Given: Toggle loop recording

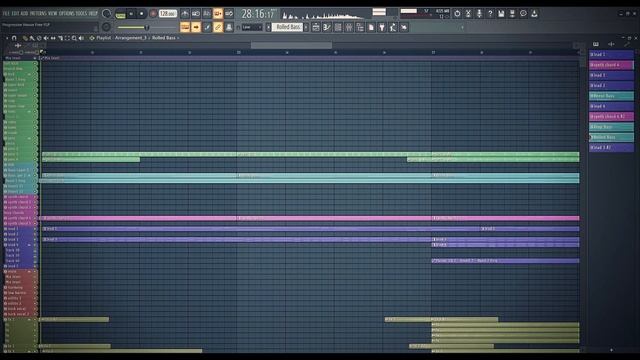Looking at the screenshot, I should [229, 13].
